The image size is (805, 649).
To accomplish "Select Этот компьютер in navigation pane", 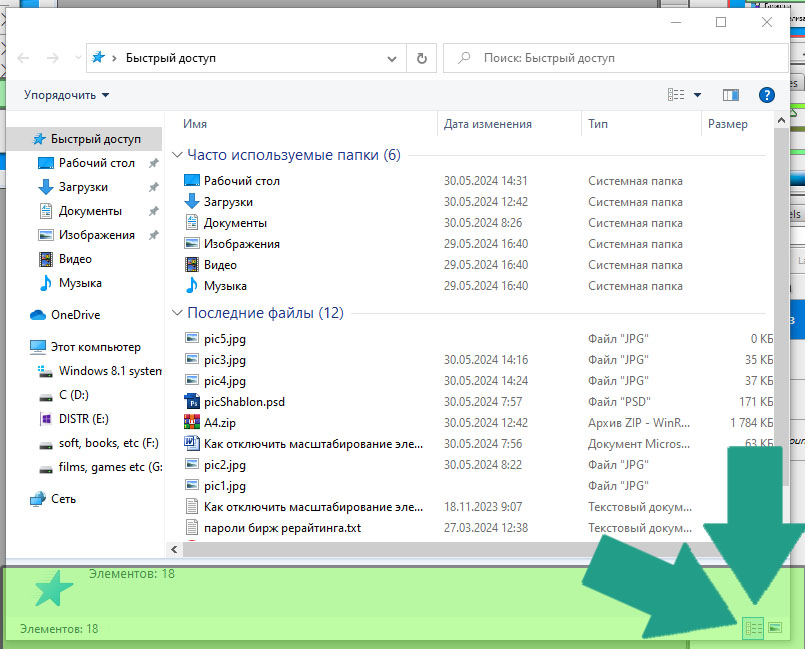I will pos(95,347).
